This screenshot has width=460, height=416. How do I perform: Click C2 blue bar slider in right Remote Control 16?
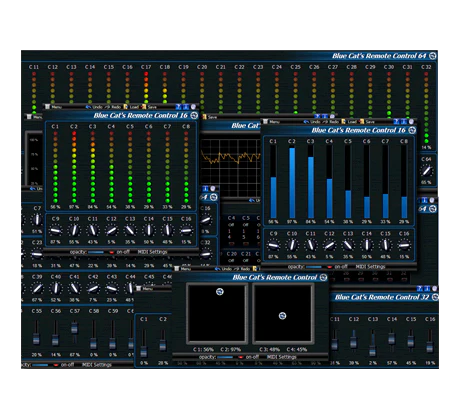(x=292, y=182)
